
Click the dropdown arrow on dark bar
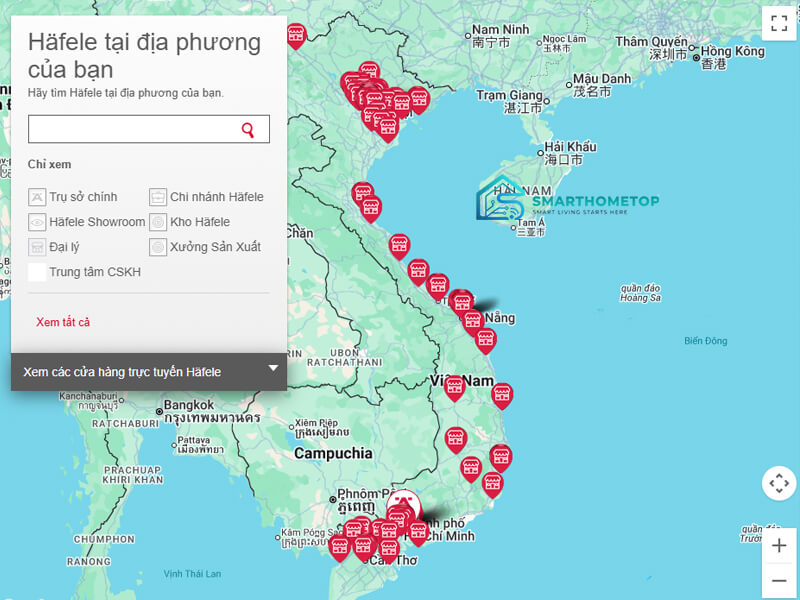pyautogui.click(x=273, y=368)
